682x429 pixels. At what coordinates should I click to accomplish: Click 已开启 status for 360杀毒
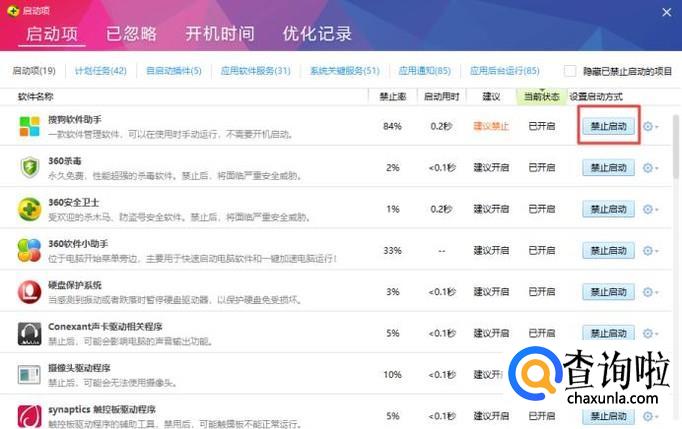pos(542,168)
